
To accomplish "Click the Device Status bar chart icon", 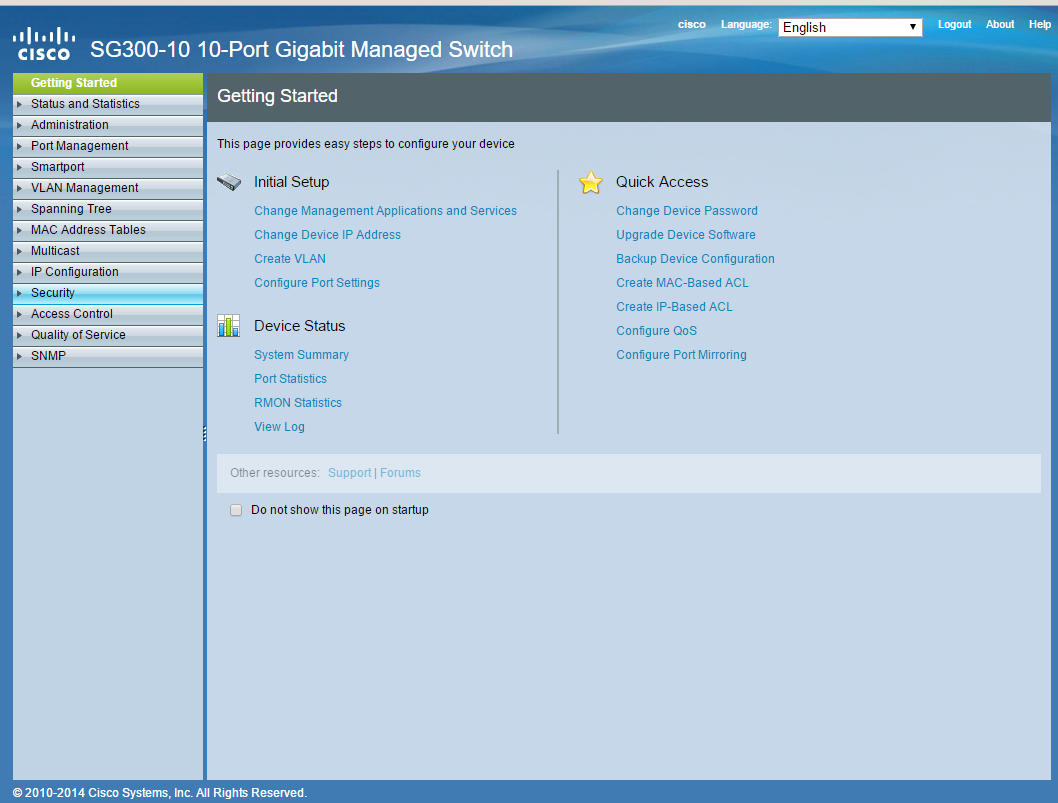I will (229, 326).
